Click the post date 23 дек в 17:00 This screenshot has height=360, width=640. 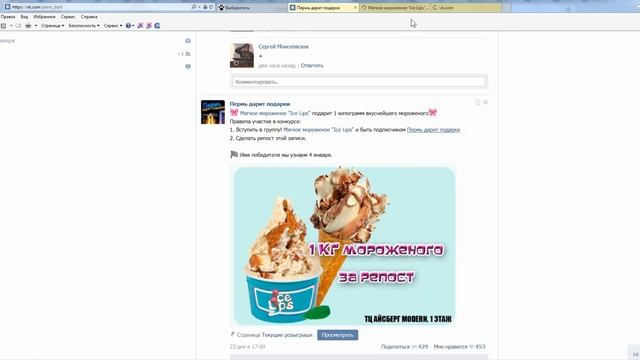pos(247,347)
